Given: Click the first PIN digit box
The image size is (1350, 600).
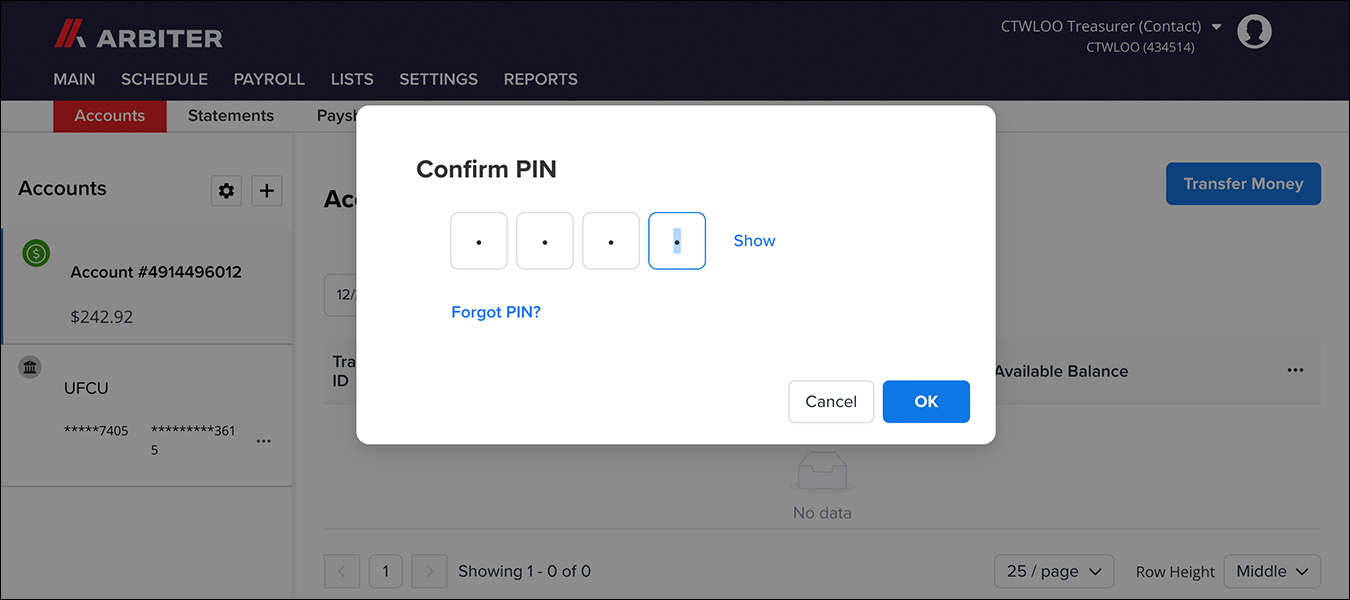Looking at the screenshot, I should coord(479,241).
